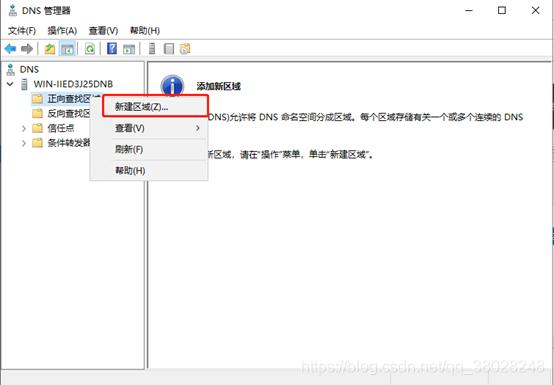Open the 文件(F) menu
The image size is (554, 385).
(x=22, y=31)
